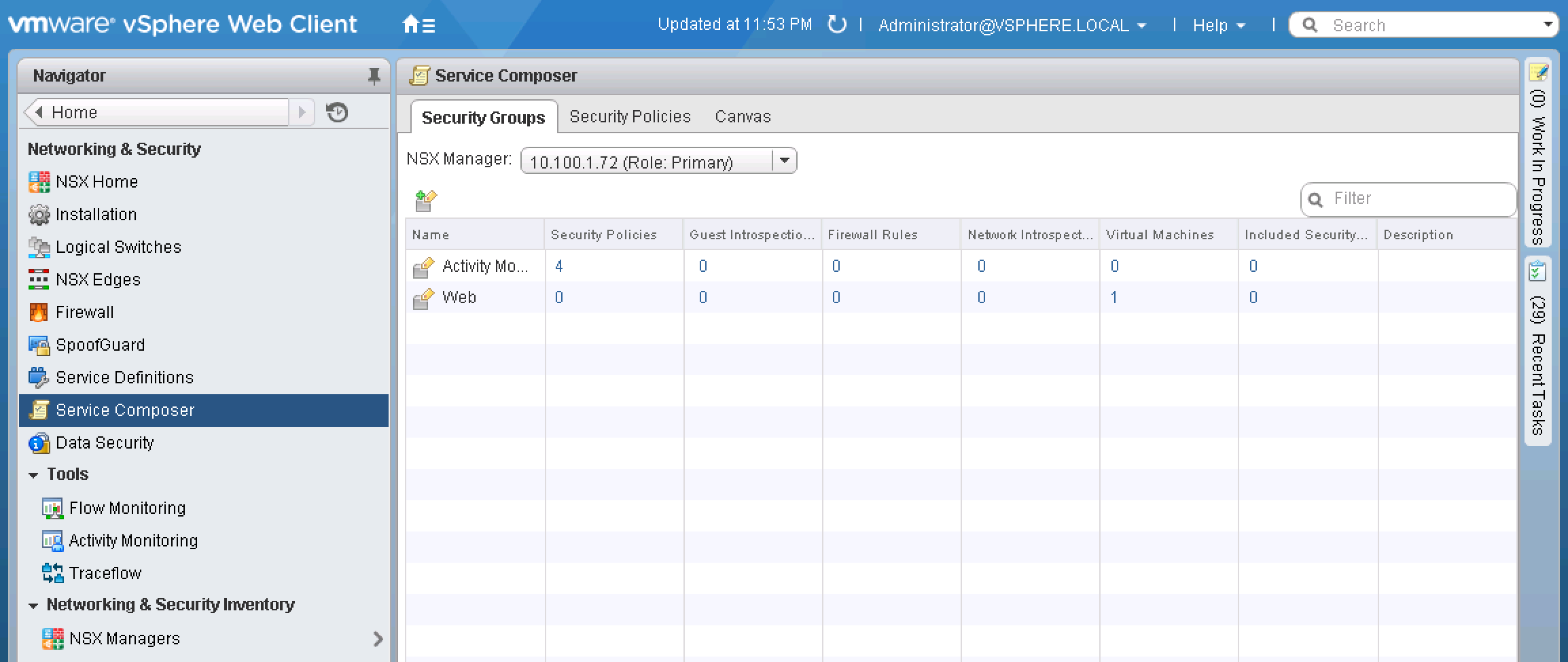Go back to Home in navigator
Screen dimensions: 1568x662
click(x=75, y=112)
